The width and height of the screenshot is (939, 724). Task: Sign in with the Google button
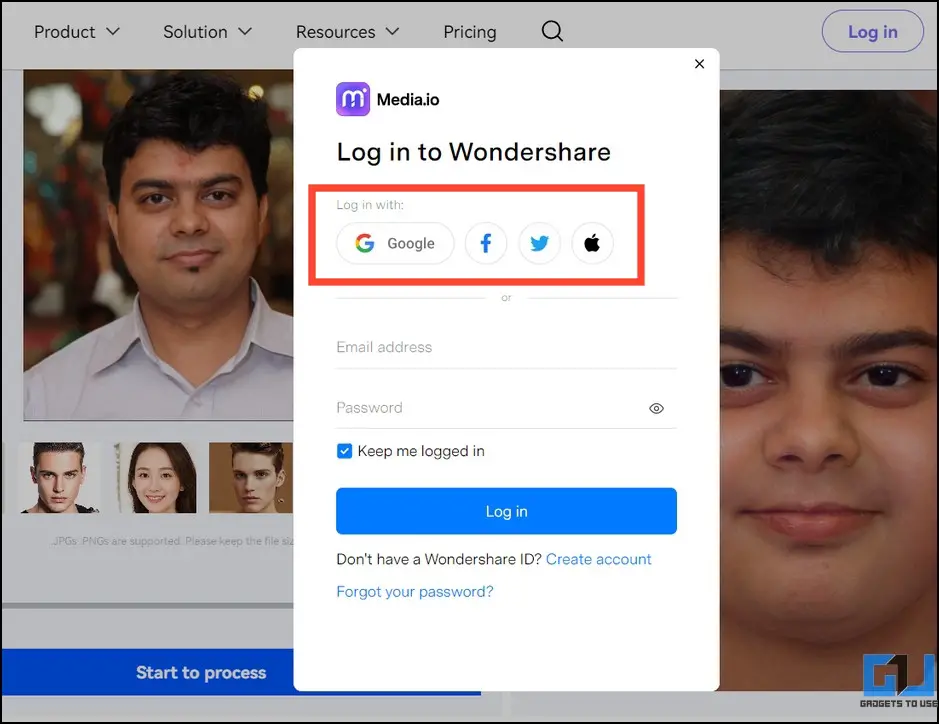point(395,243)
